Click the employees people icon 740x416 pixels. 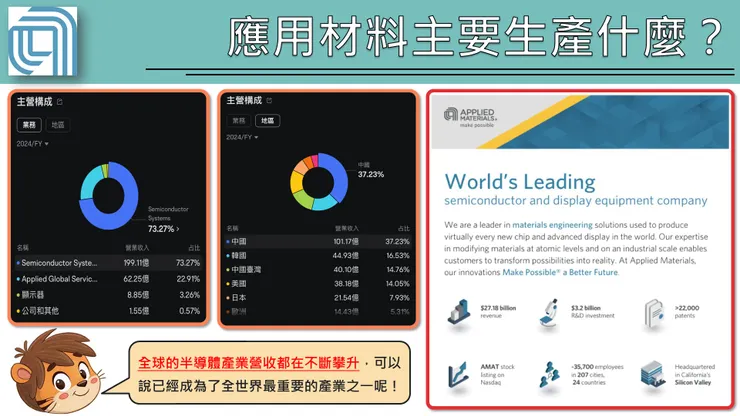pos(549,374)
